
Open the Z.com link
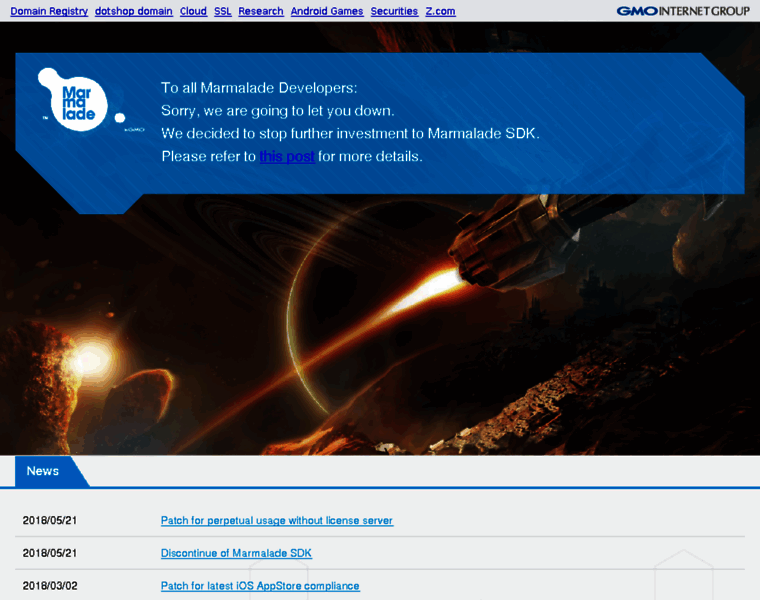click(441, 11)
